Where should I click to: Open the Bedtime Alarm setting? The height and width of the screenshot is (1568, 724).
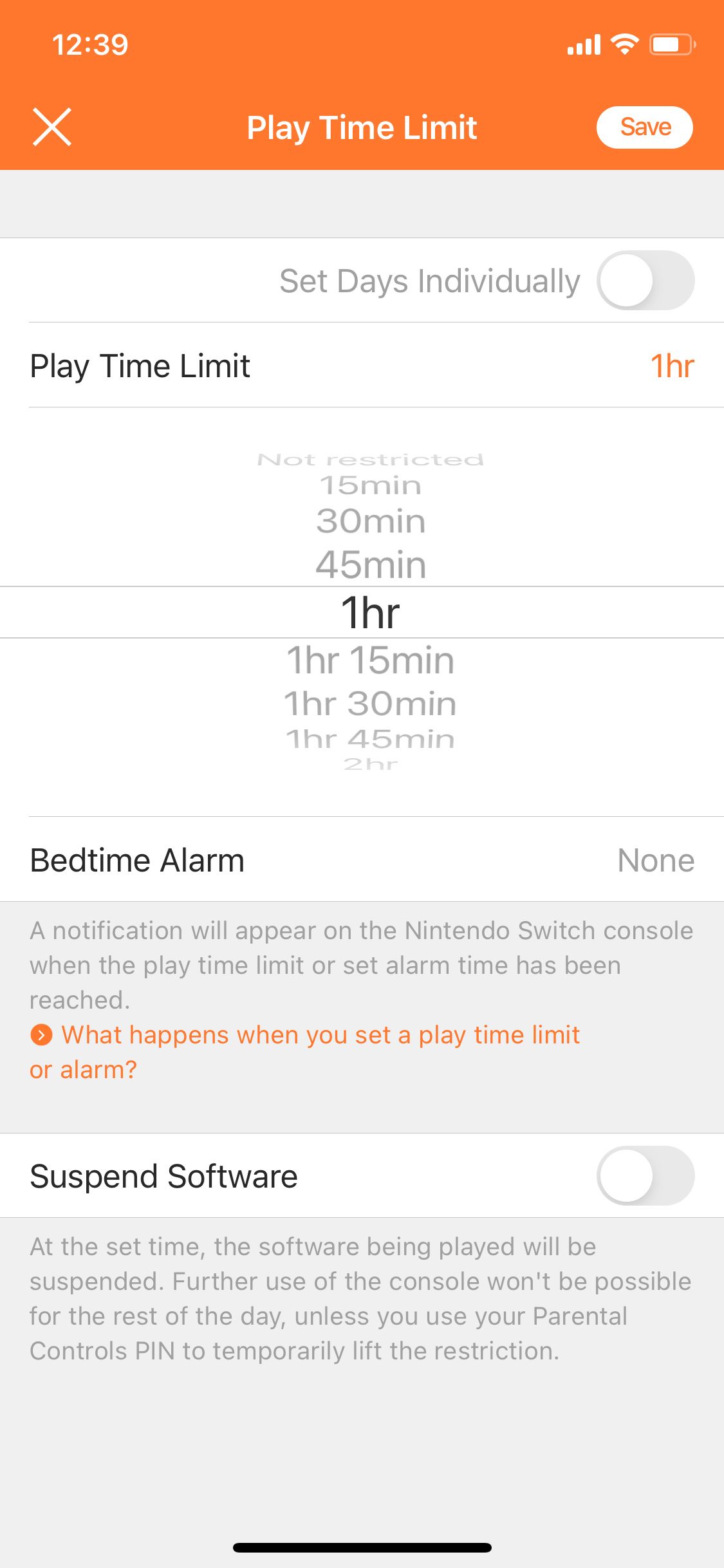click(362, 860)
